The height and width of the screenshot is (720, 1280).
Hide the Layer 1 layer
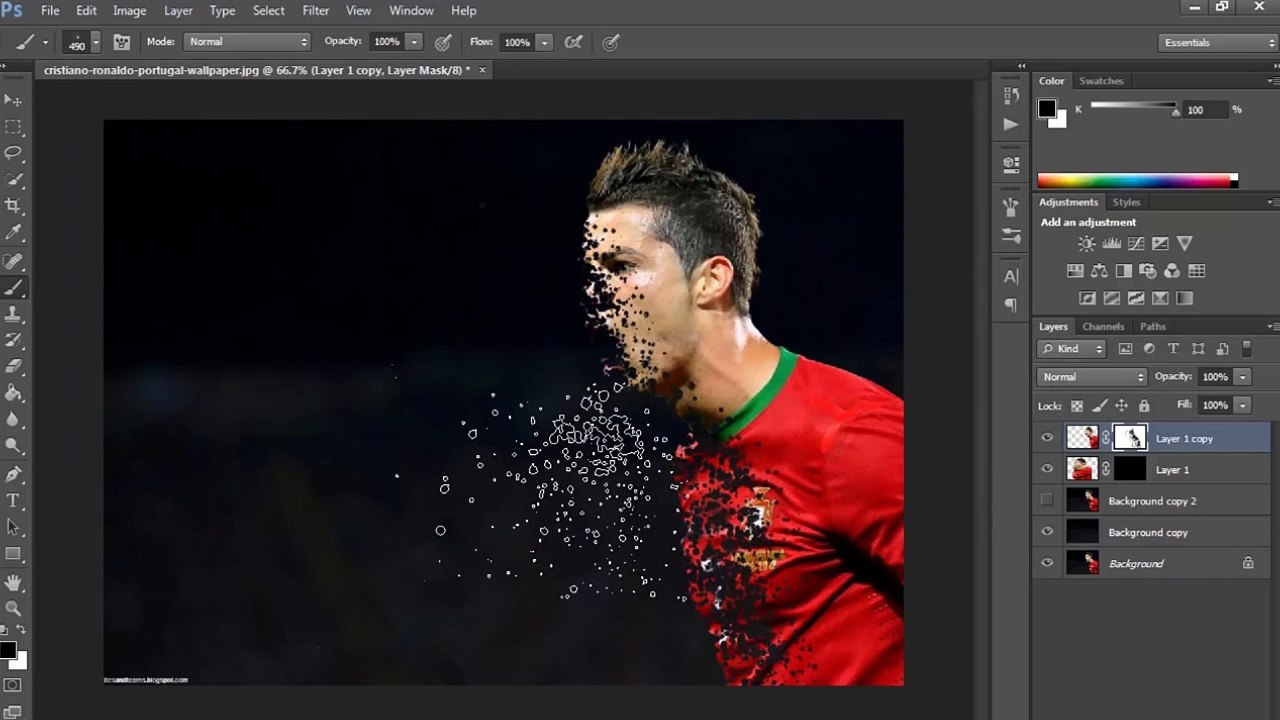click(1047, 469)
